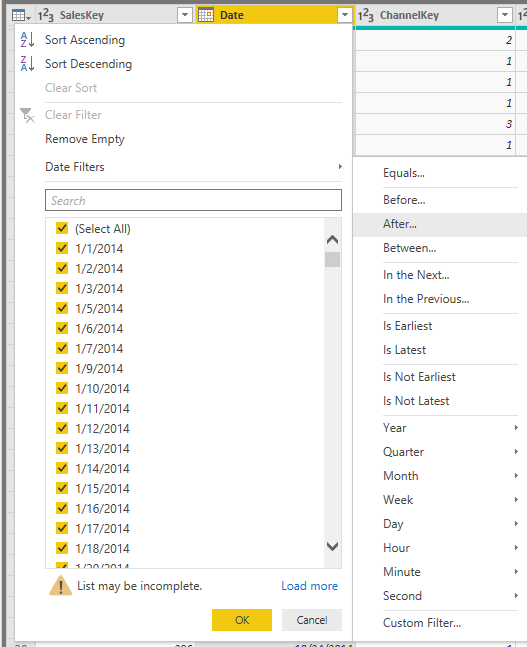Uncheck the 1/6/2014 date checkbox
This screenshot has width=527, height=647.
(x=62, y=328)
